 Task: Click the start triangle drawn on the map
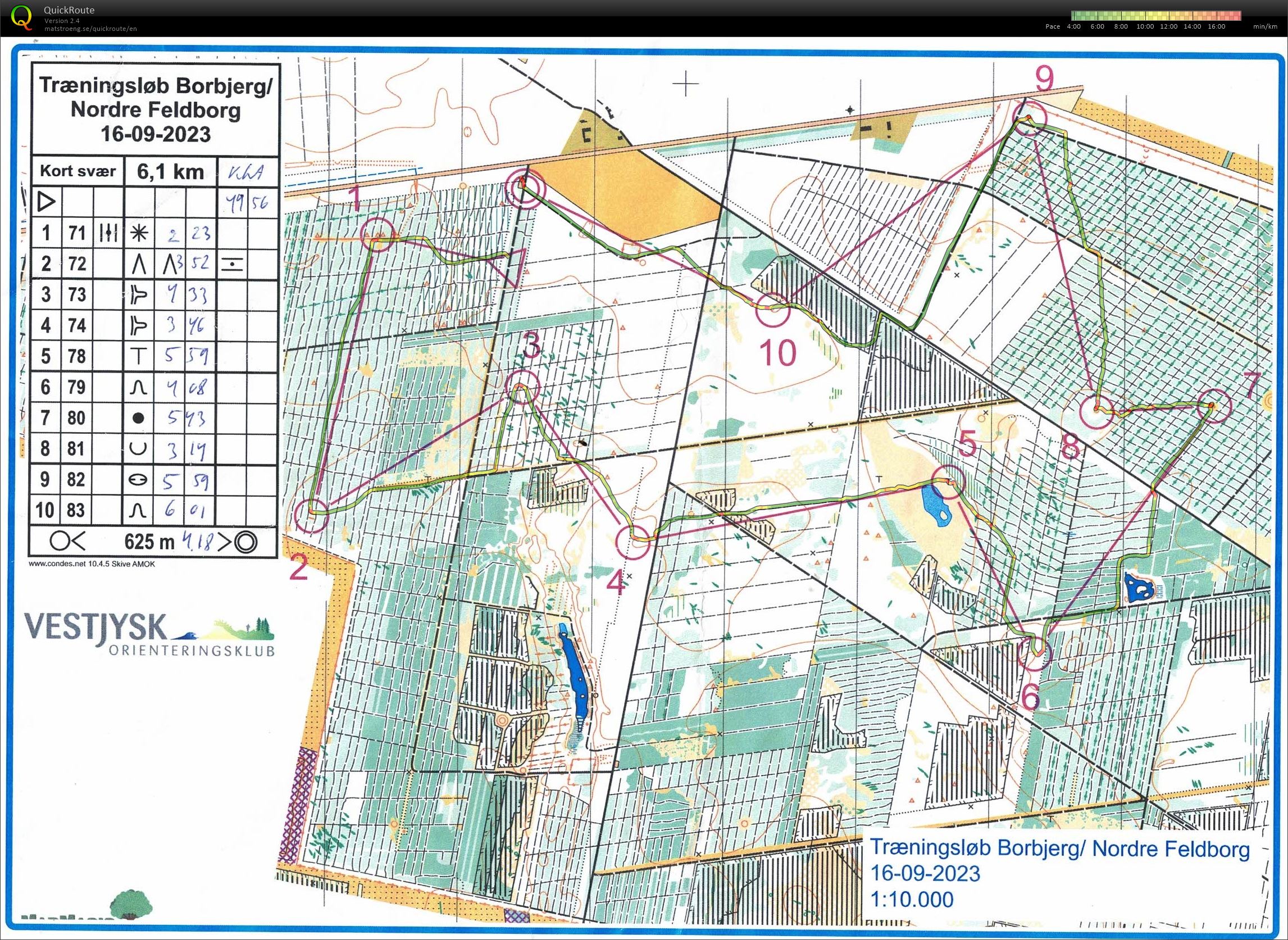click(x=510, y=266)
